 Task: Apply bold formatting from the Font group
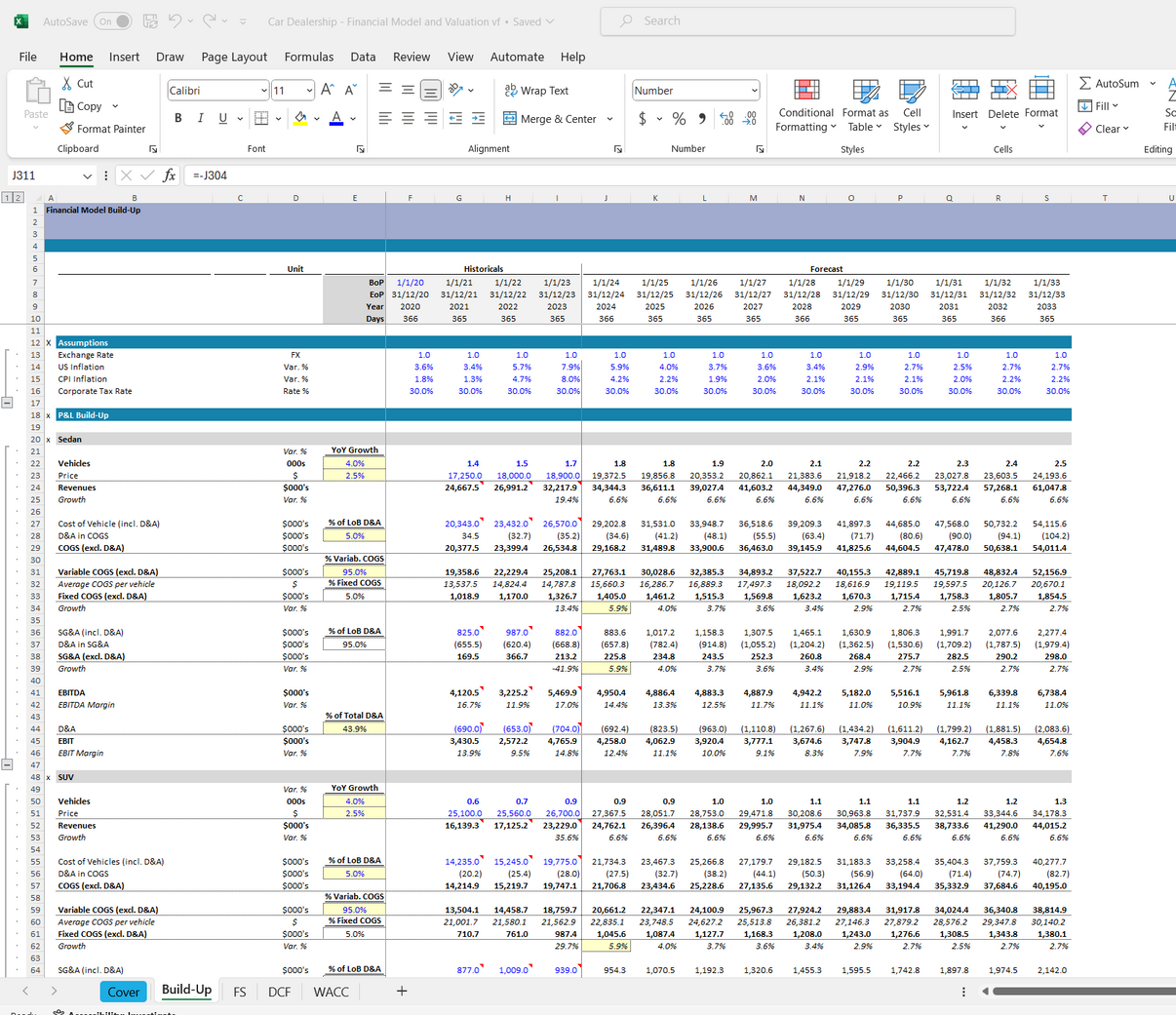pyautogui.click(x=178, y=117)
